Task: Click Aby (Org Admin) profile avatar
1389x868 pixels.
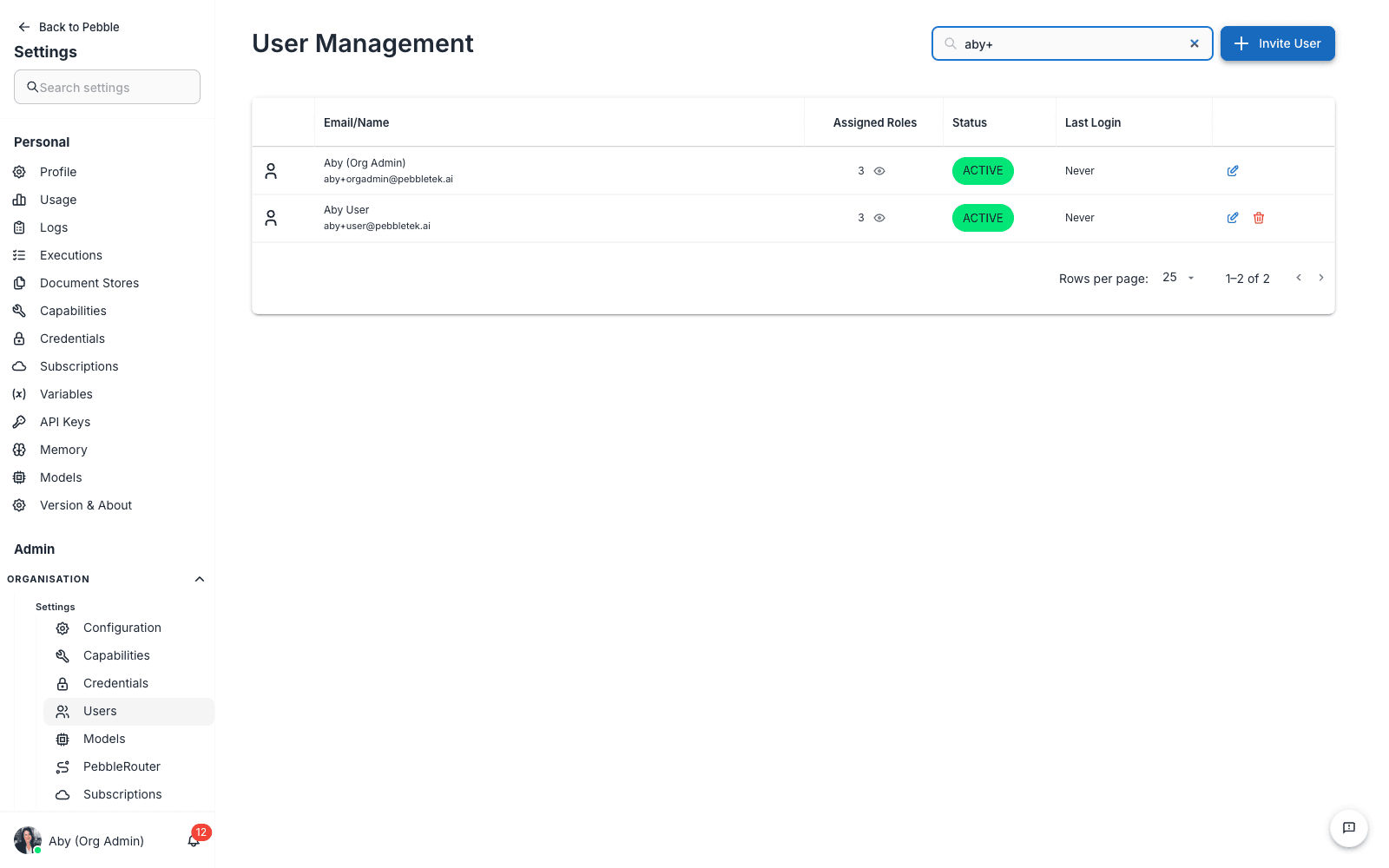Action: coord(28,840)
